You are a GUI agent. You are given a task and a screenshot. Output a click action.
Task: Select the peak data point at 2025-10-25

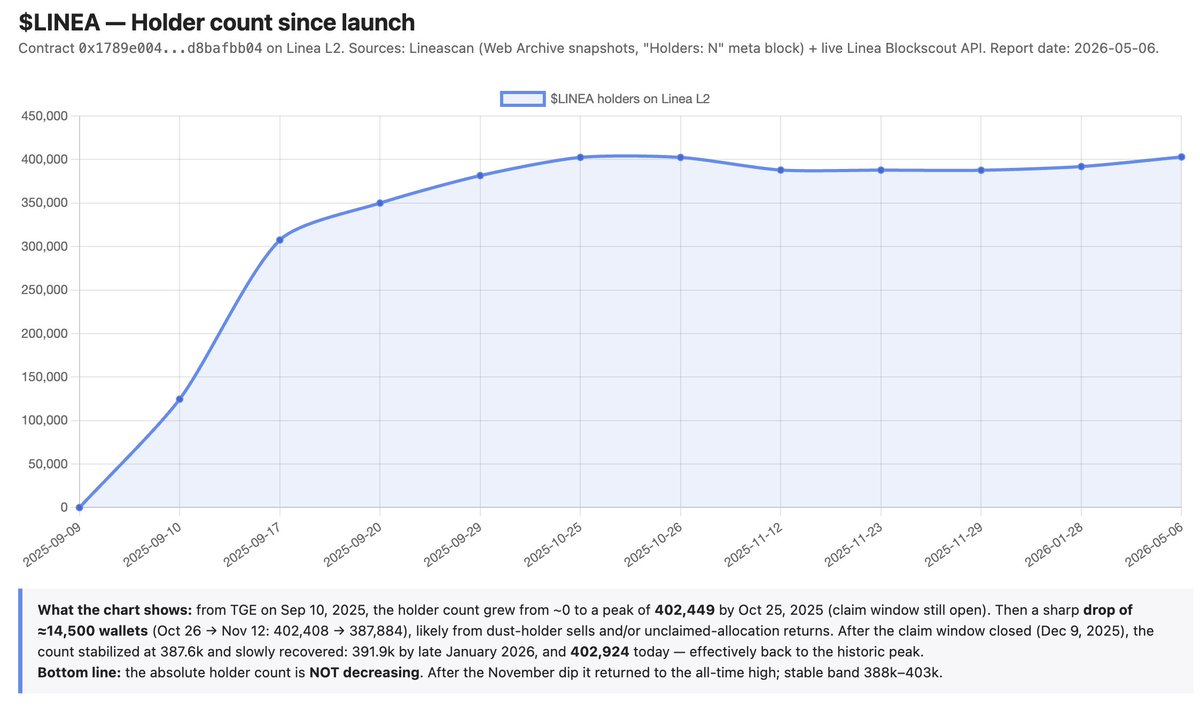(x=580, y=157)
